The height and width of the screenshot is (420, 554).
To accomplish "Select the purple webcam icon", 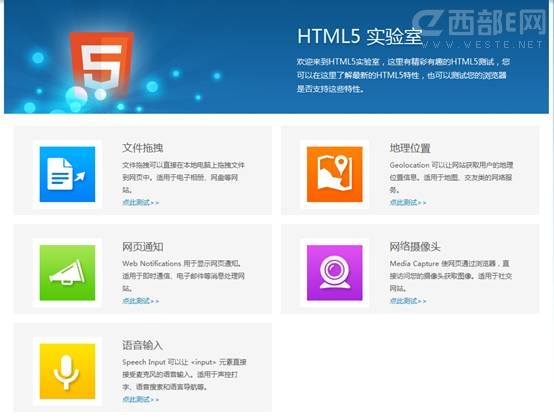I will pos(335,273).
